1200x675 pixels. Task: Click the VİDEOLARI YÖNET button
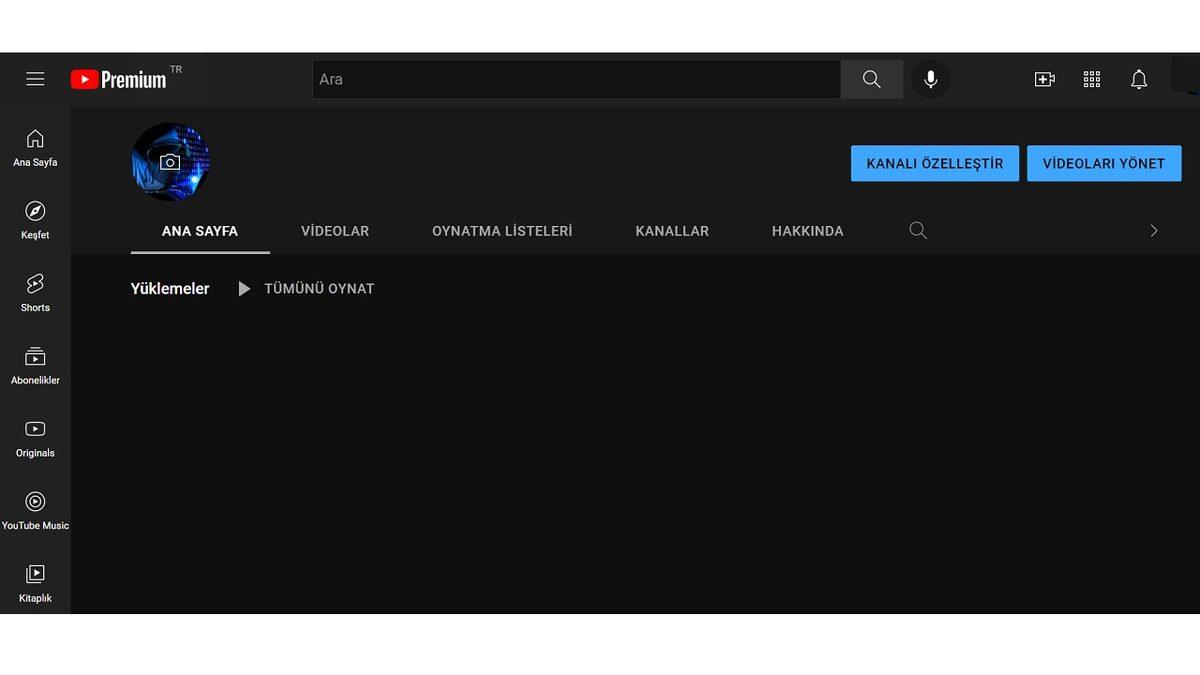tap(1104, 163)
